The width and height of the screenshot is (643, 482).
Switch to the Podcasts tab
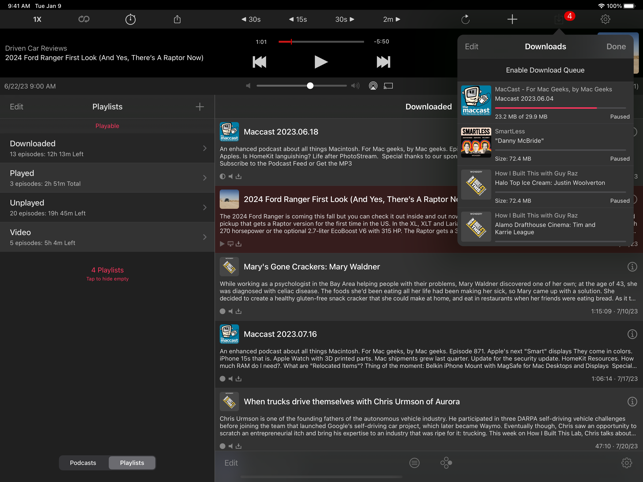click(x=84, y=463)
